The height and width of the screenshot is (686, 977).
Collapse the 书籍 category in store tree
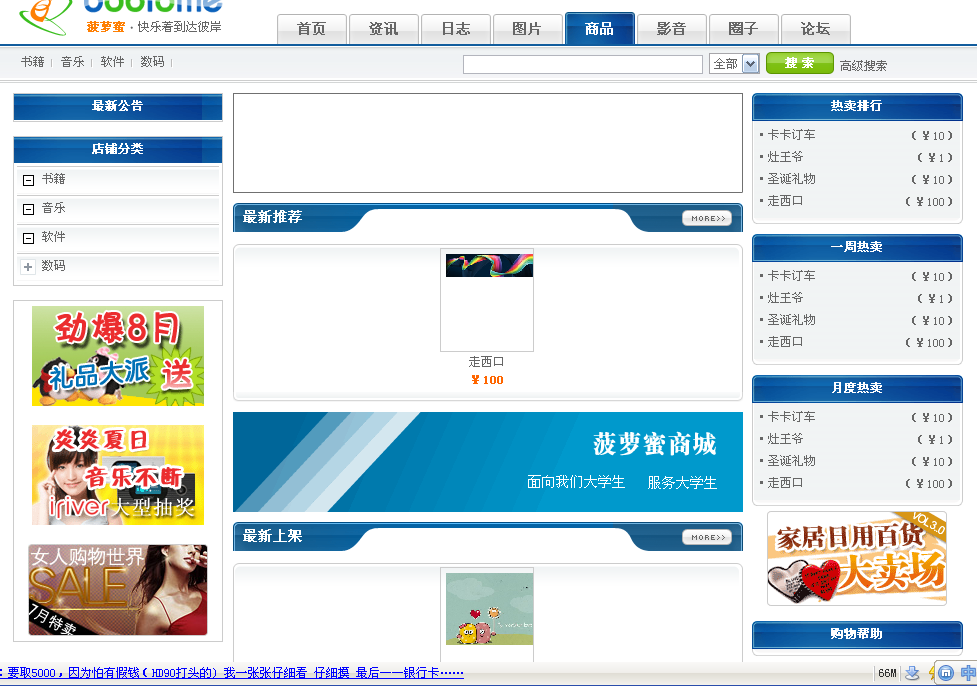coord(28,180)
